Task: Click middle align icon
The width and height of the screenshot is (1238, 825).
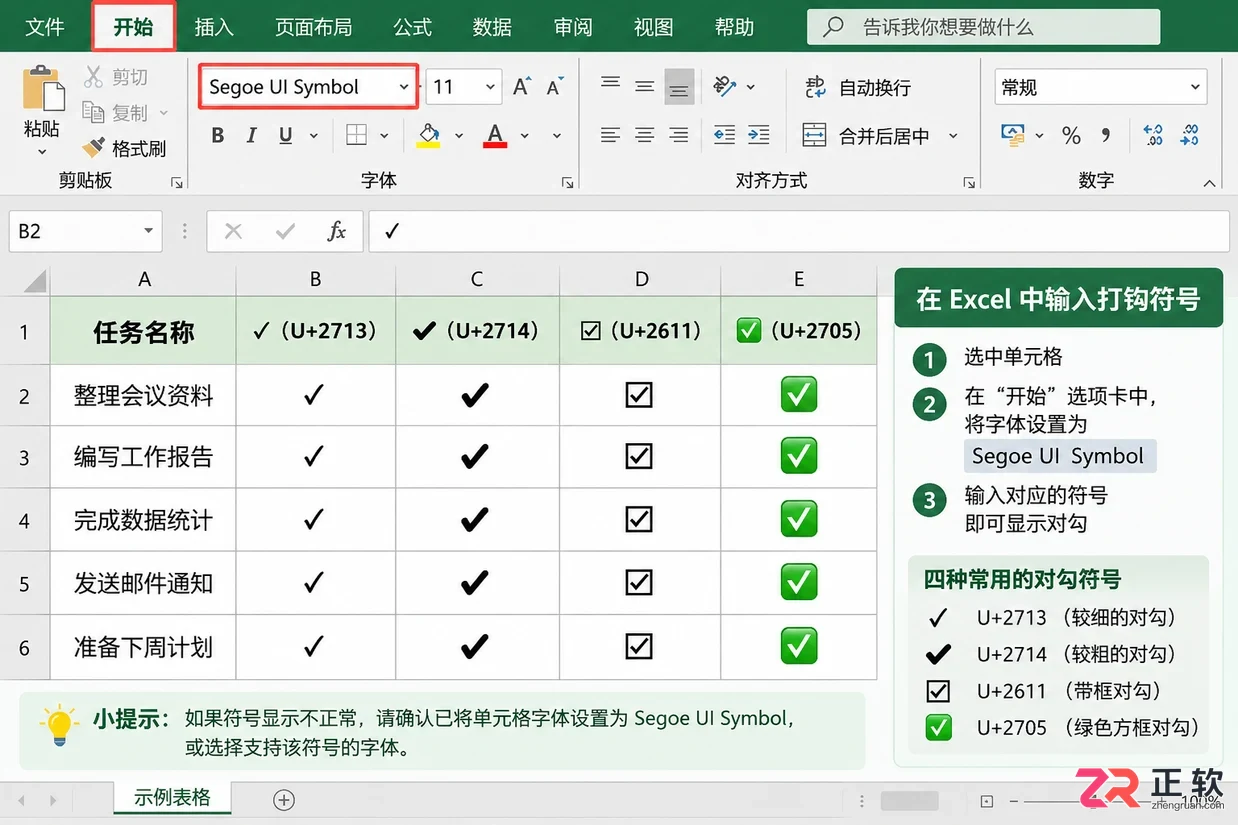Action: 645,87
